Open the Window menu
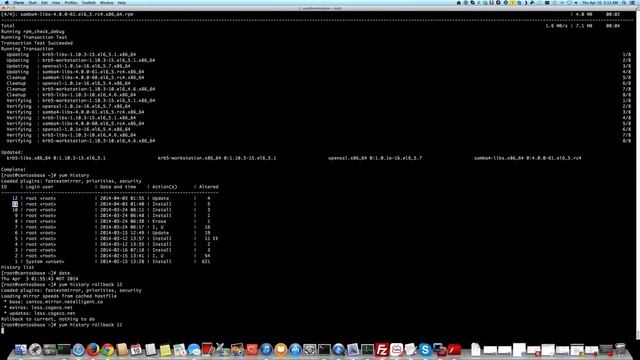The width and height of the screenshot is (640, 360). coord(107,2)
